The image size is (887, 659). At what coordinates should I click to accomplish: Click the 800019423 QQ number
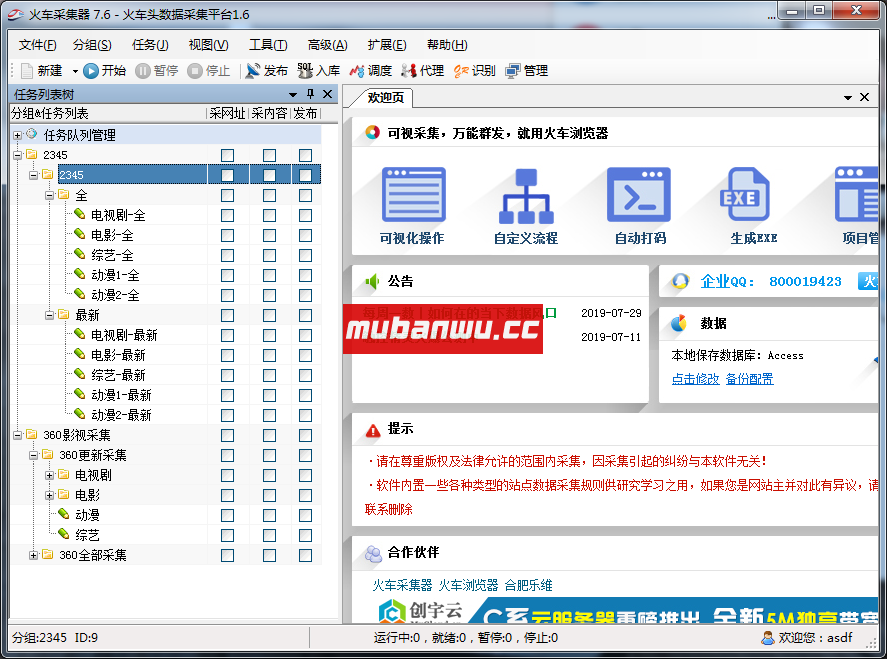(805, 281)
